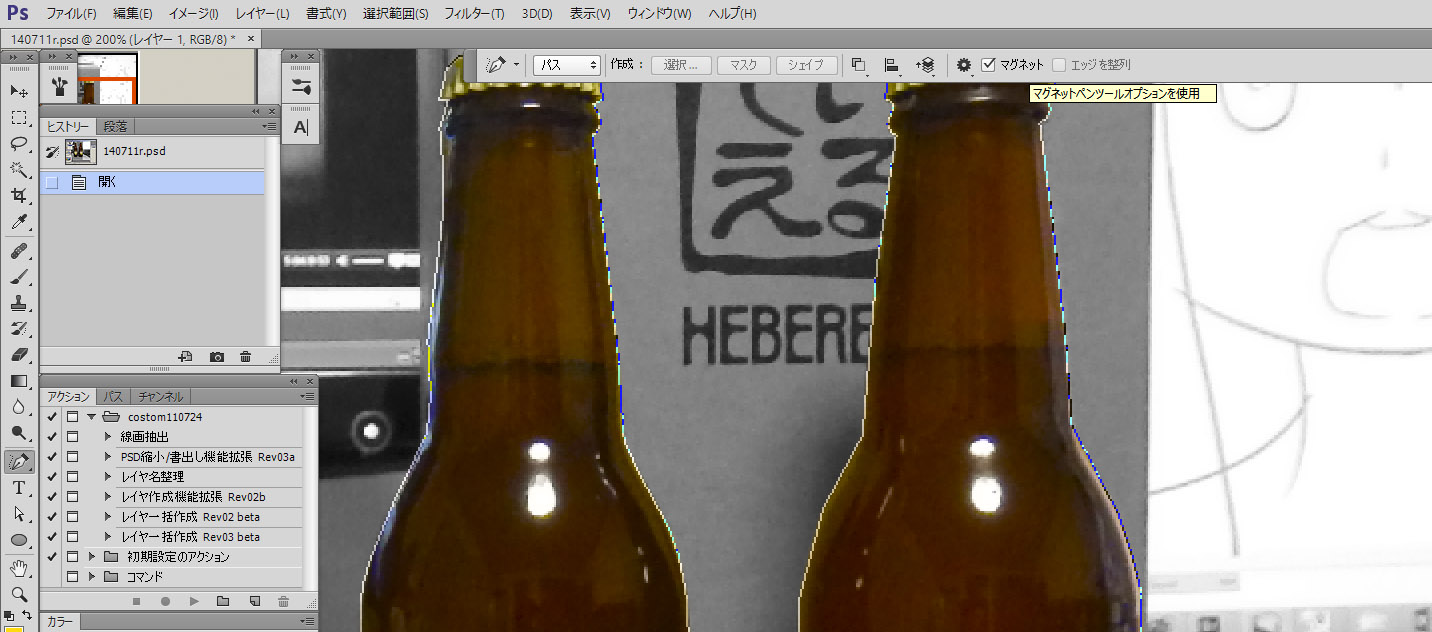Select the Crop tool

coord(19,195)
